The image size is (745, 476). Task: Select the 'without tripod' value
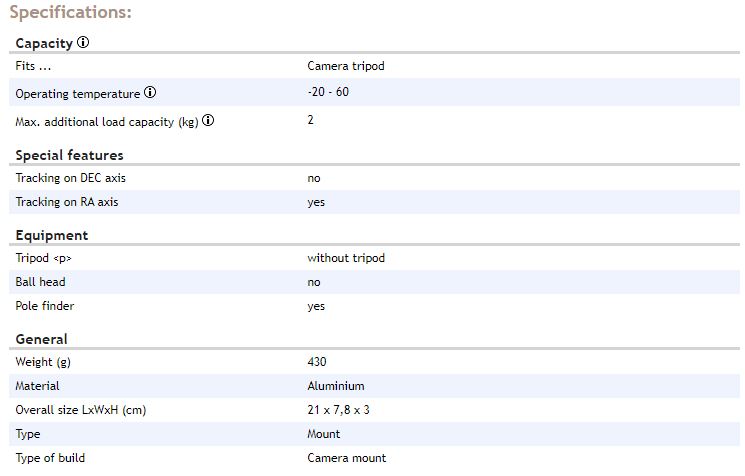(346, 258)
